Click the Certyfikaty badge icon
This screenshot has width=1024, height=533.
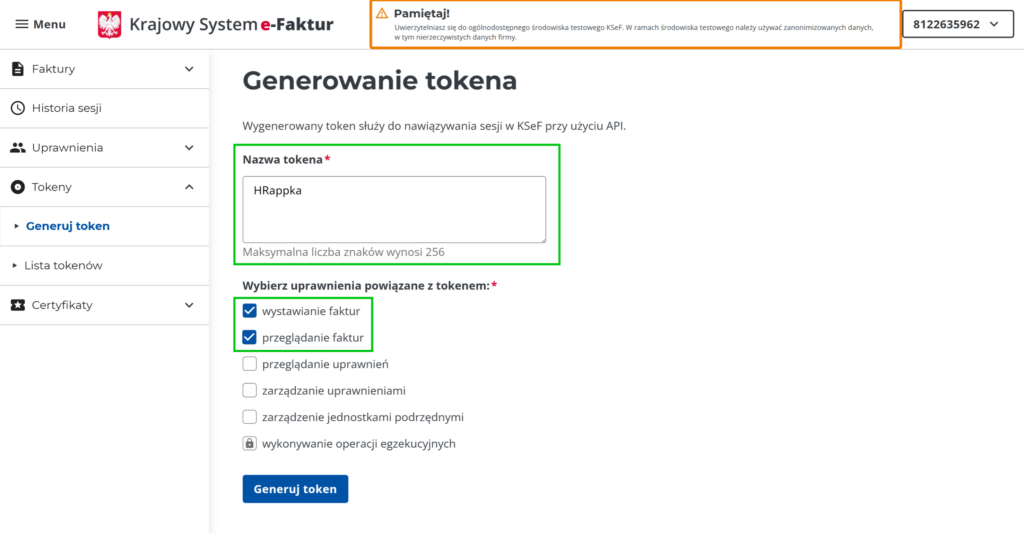coord(17,305)
